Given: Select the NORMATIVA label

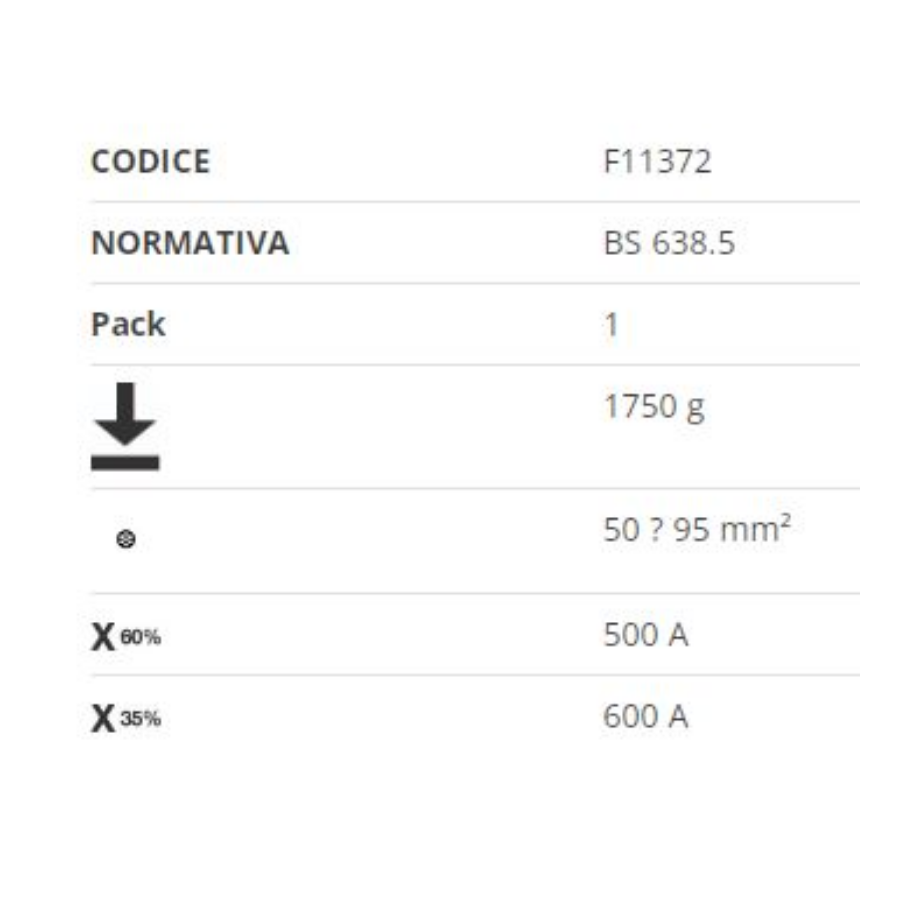Looking at the screenshot, I should point(190,243).
